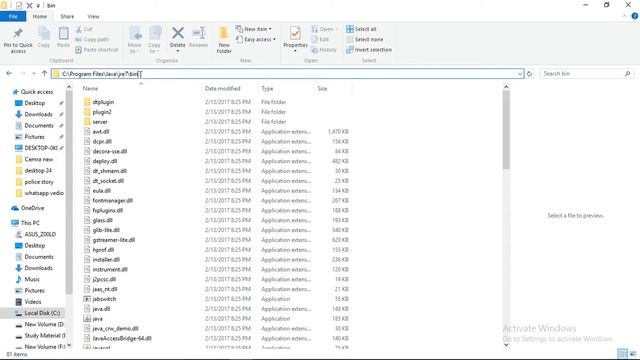
Task: Click Edit in the Open group
Action: [x=320, y=39]
